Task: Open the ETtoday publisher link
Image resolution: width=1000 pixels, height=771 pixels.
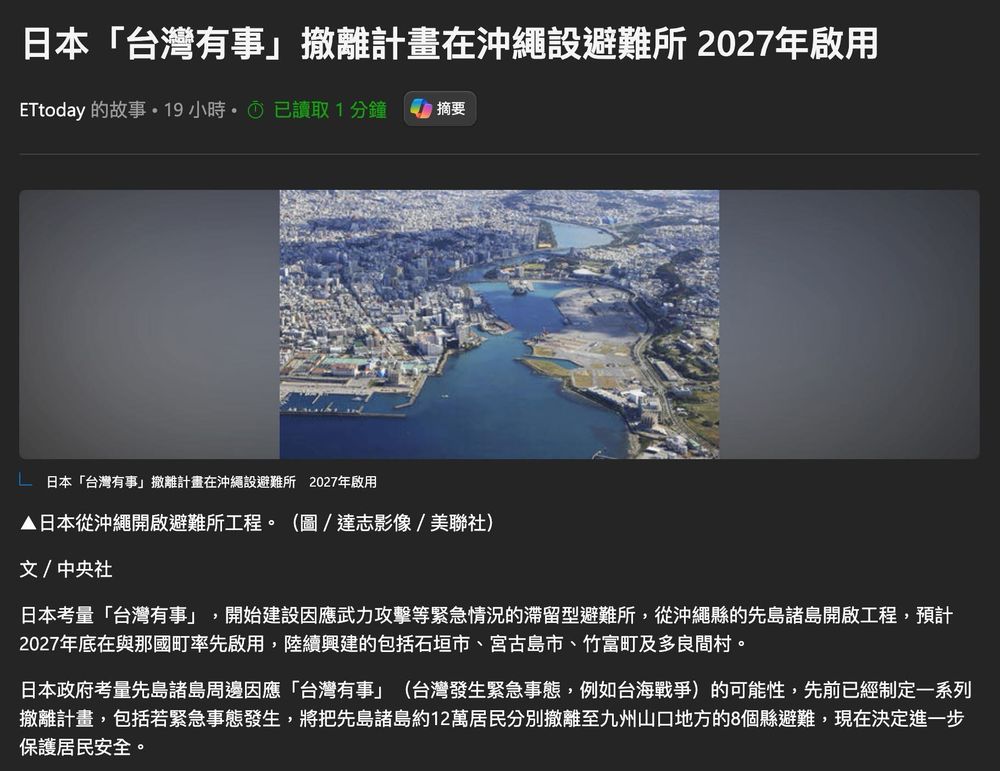Action: coord(52,110)
